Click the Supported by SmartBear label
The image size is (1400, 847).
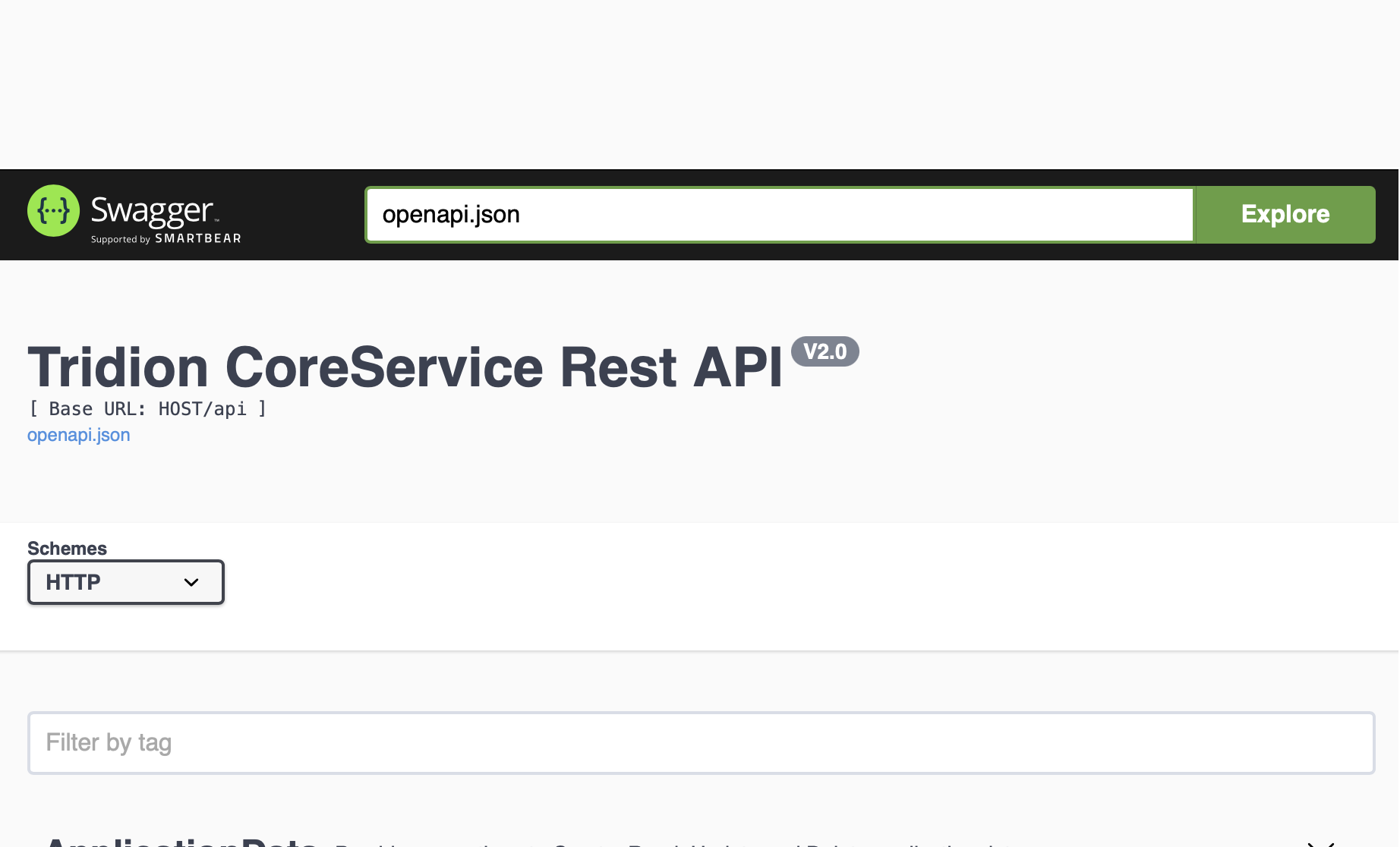click(x=166, y=238)
